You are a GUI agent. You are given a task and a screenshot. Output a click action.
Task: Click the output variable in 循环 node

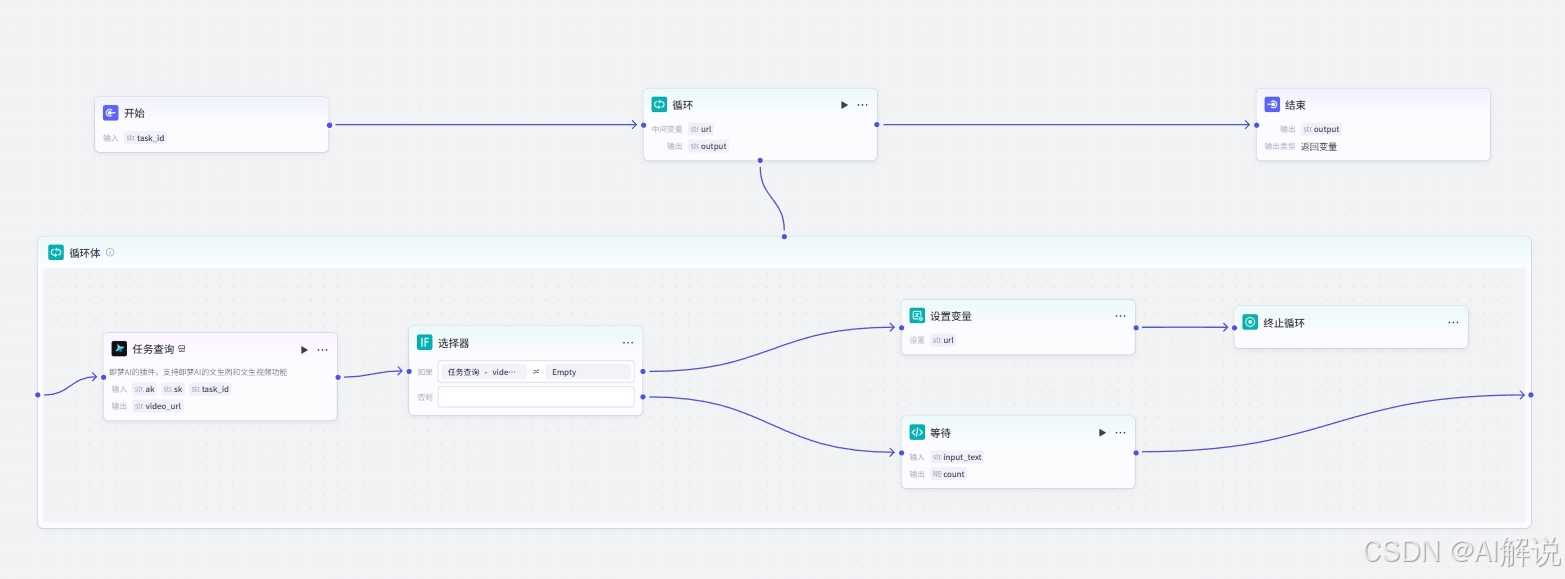pos(708,146)
